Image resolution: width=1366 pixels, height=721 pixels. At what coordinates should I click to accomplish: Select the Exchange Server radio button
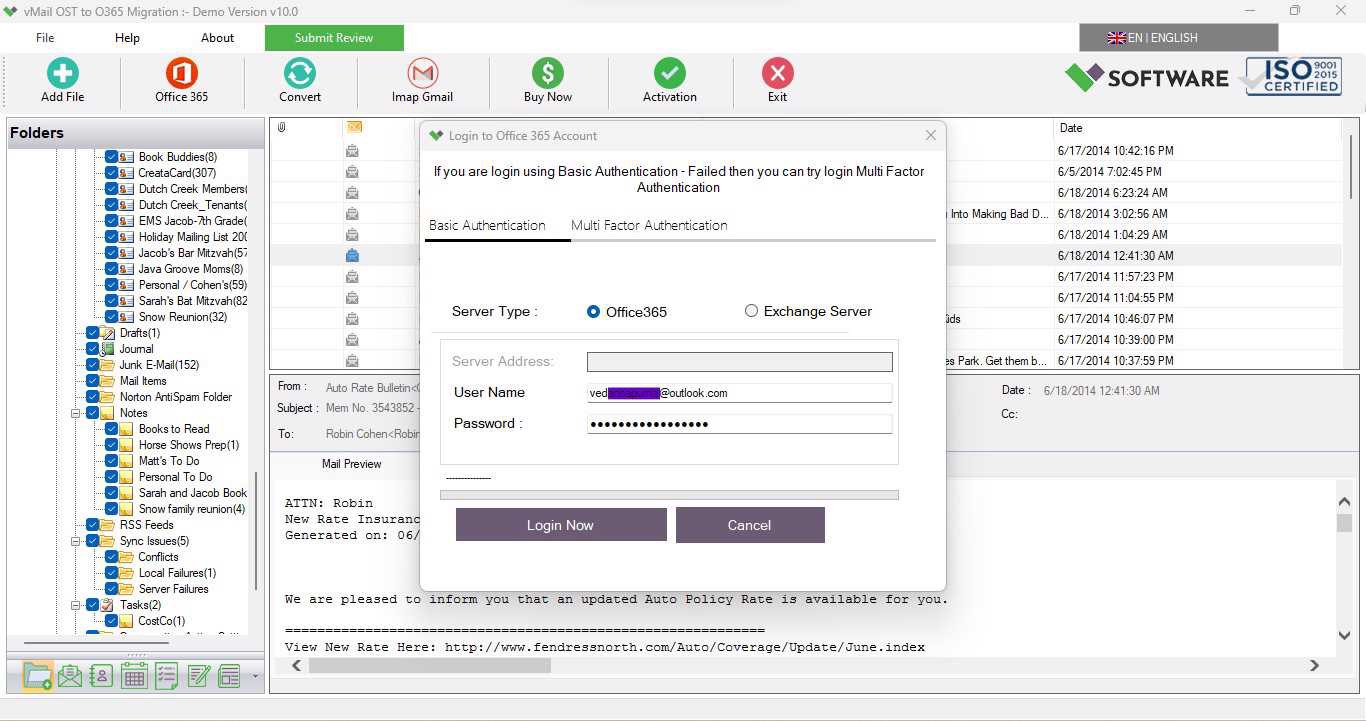(x=752, y=311)
